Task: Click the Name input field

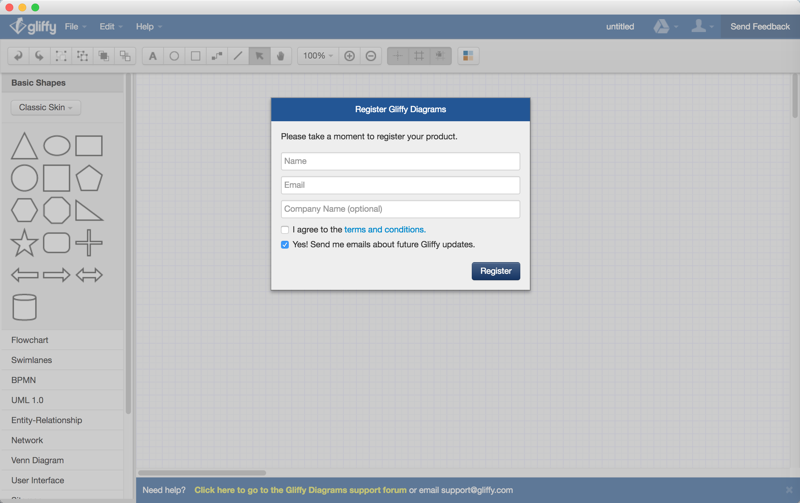Action: [x=401, y=161]
